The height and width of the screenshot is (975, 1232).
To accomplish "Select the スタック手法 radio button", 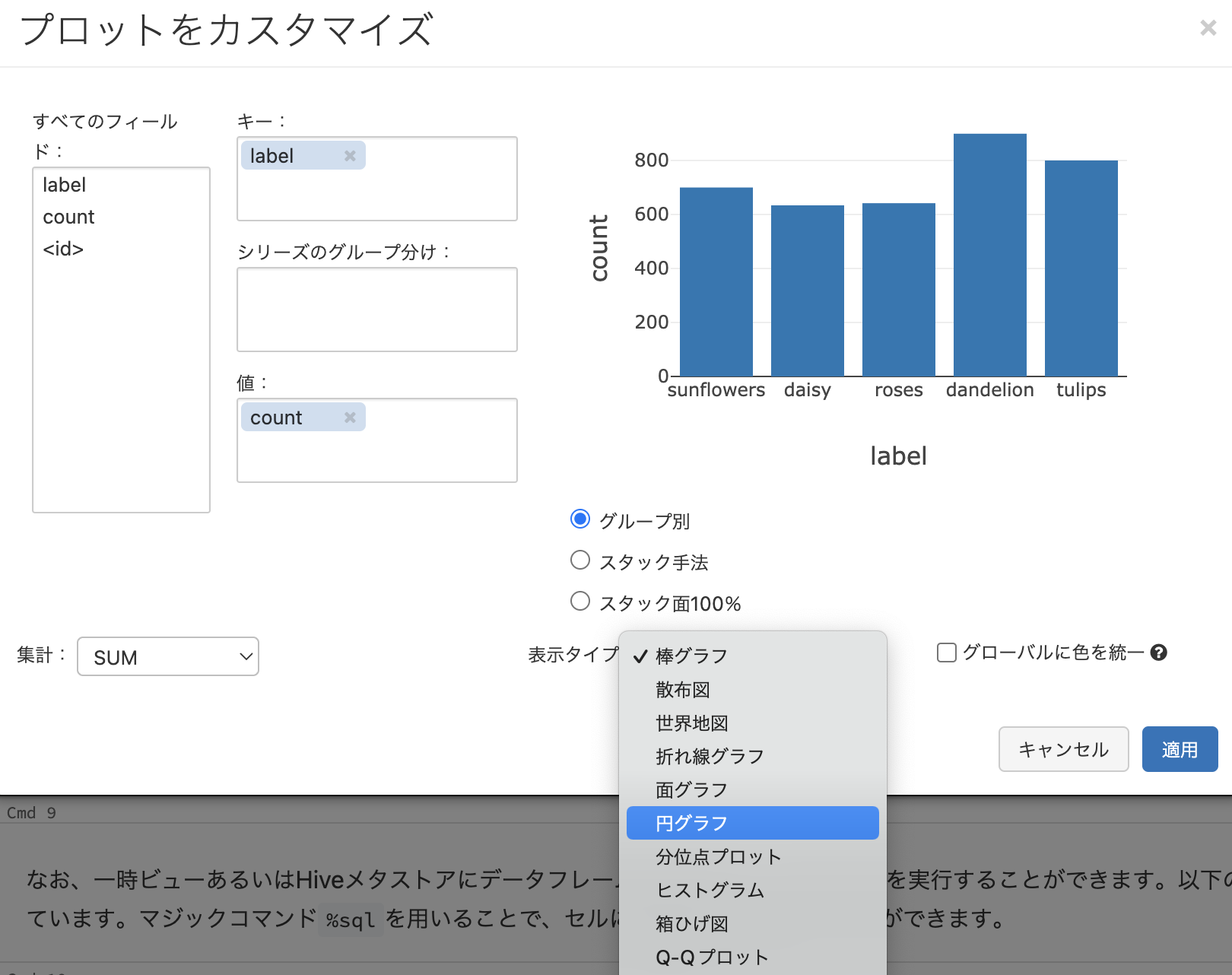I will (580, 561).
